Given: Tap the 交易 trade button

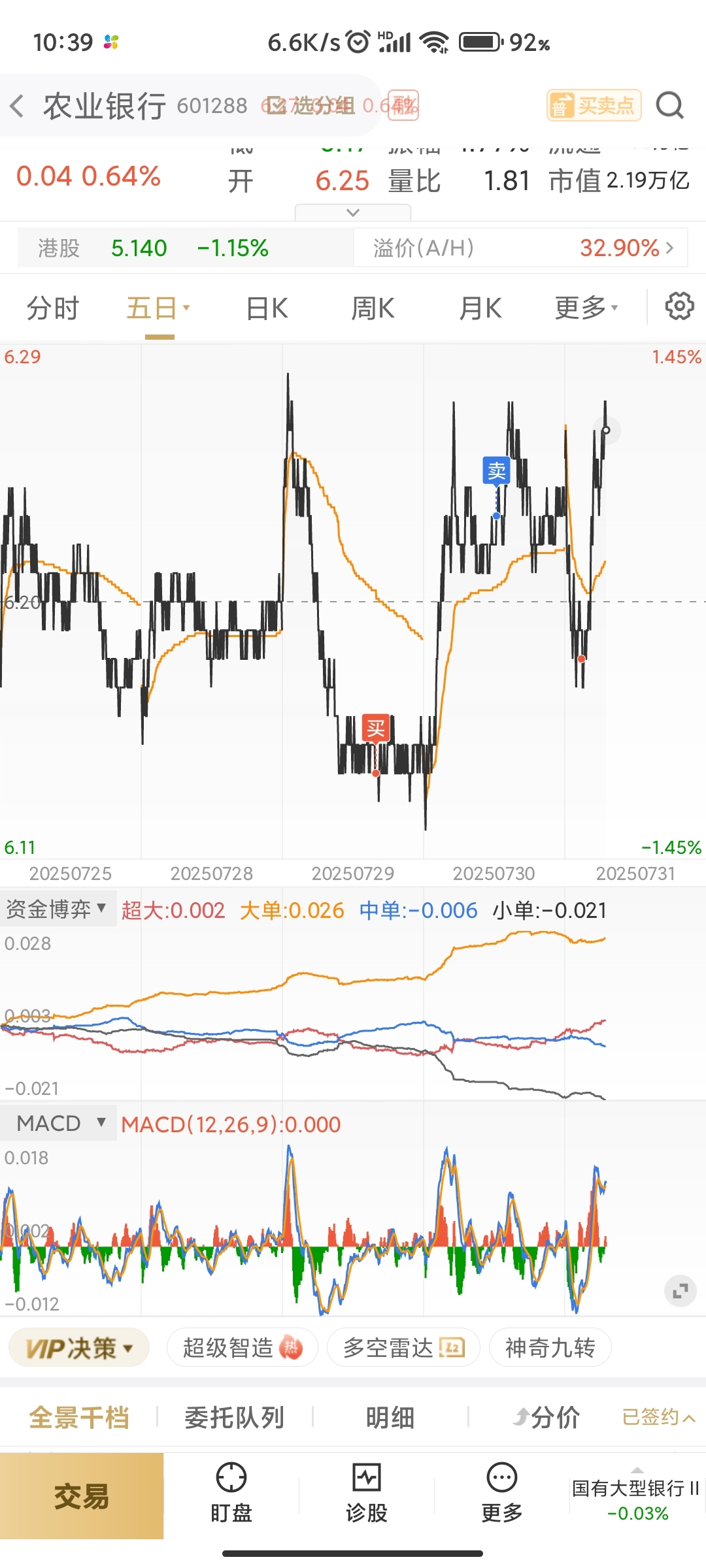Looking at the screenshot, I should tap(82, 1496).
